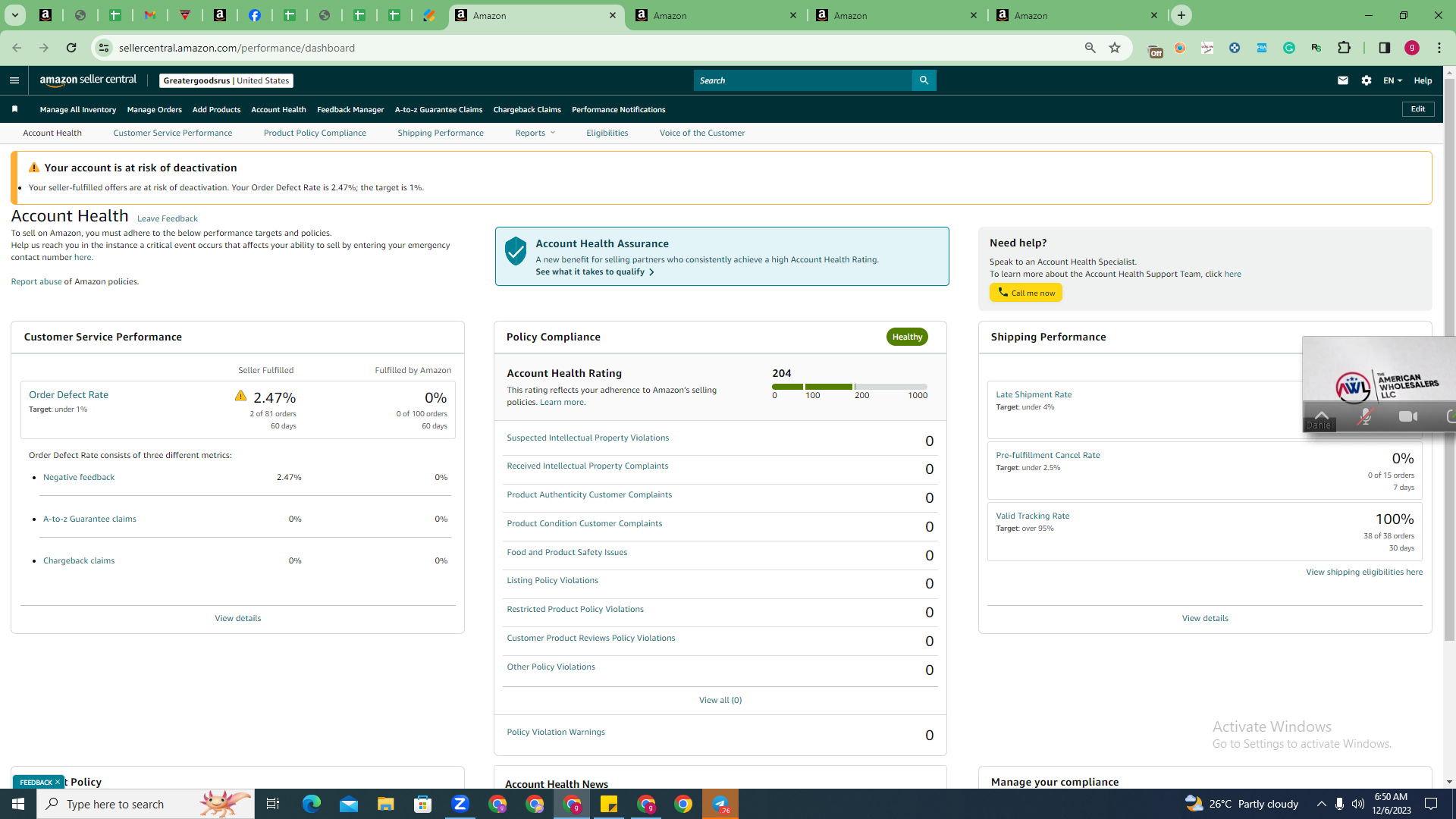Focus the browser address bar
Screen dimensions: 1456x819
(x=599, y=48)
